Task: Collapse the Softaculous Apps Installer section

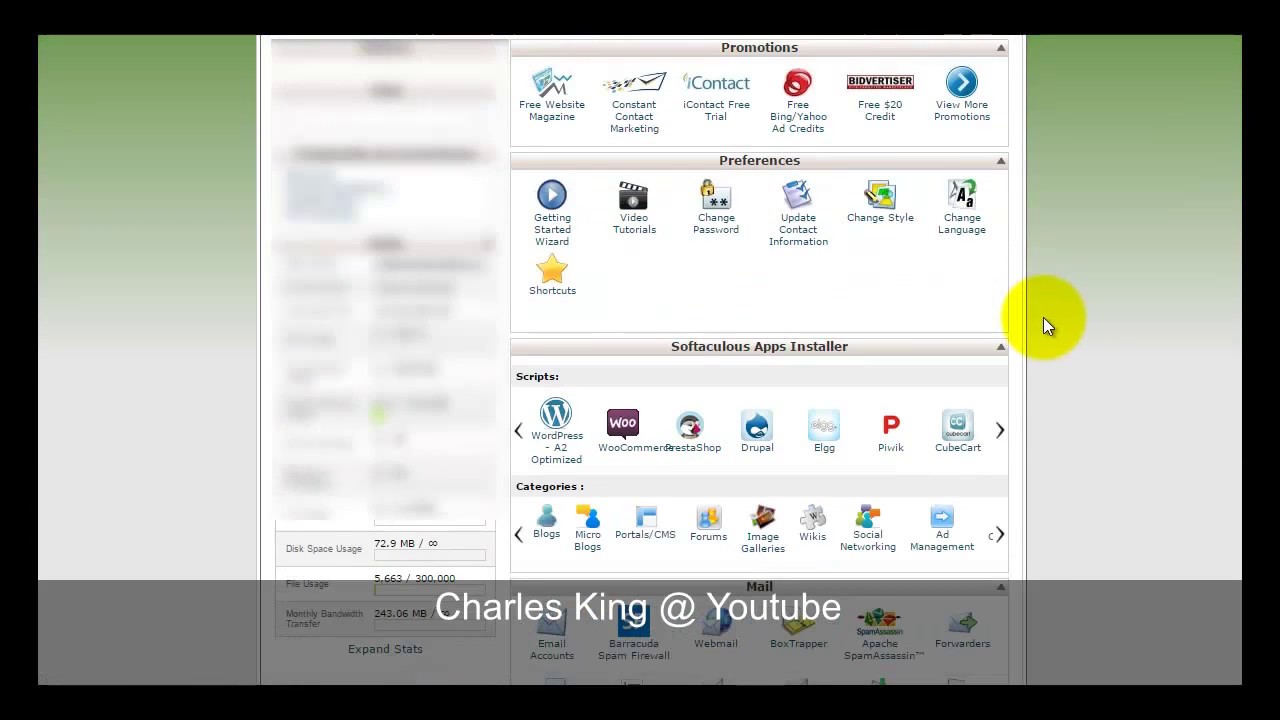Action: [1000, 346]
